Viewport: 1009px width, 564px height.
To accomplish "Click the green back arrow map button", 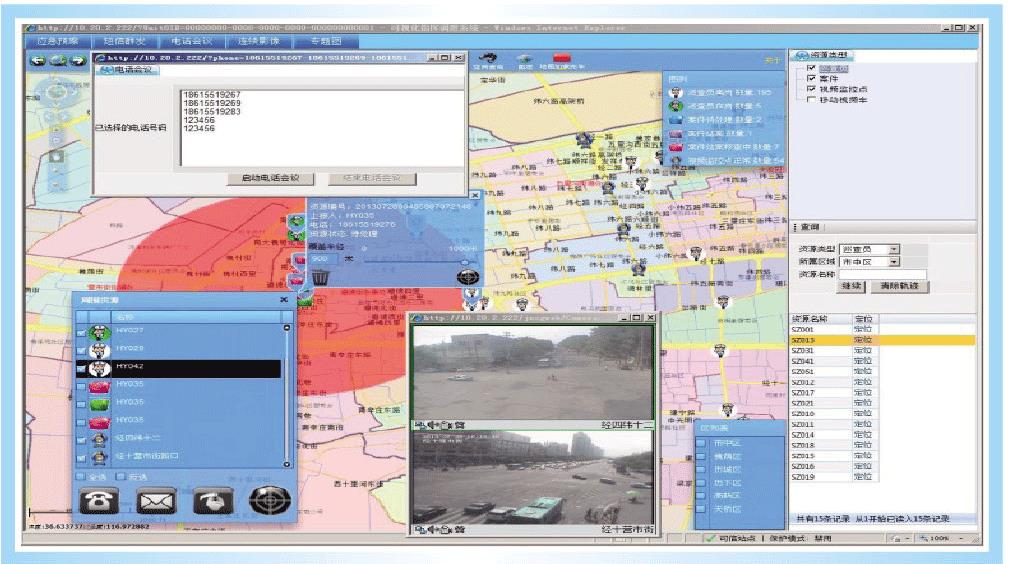I will (38, 61).
